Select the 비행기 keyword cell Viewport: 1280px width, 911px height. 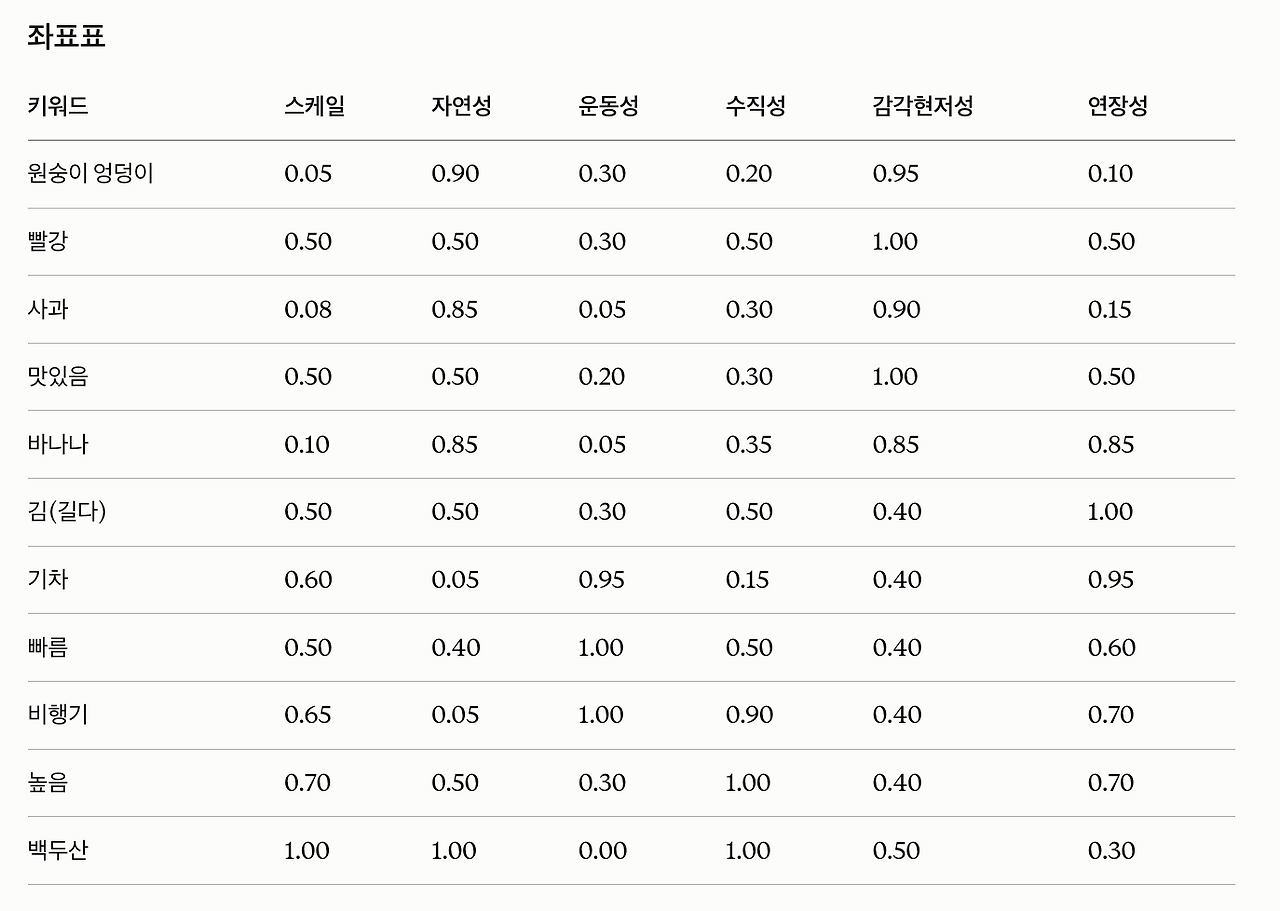click(58, 715)
